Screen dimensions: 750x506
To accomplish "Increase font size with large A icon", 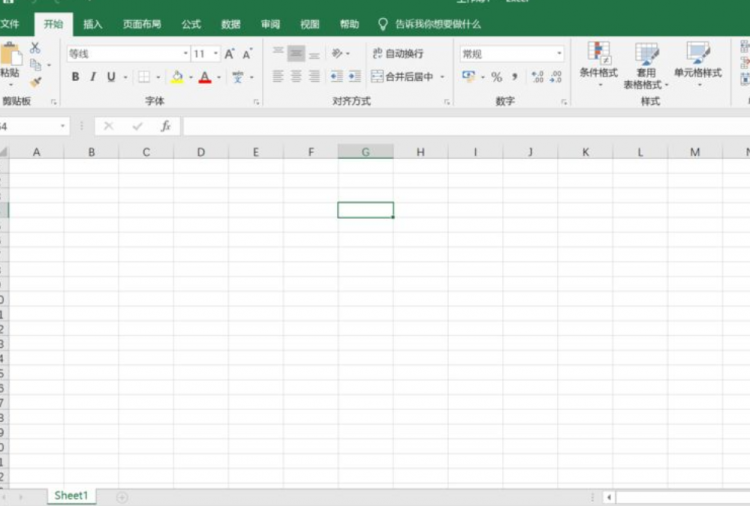I will (x=229, y=54).
